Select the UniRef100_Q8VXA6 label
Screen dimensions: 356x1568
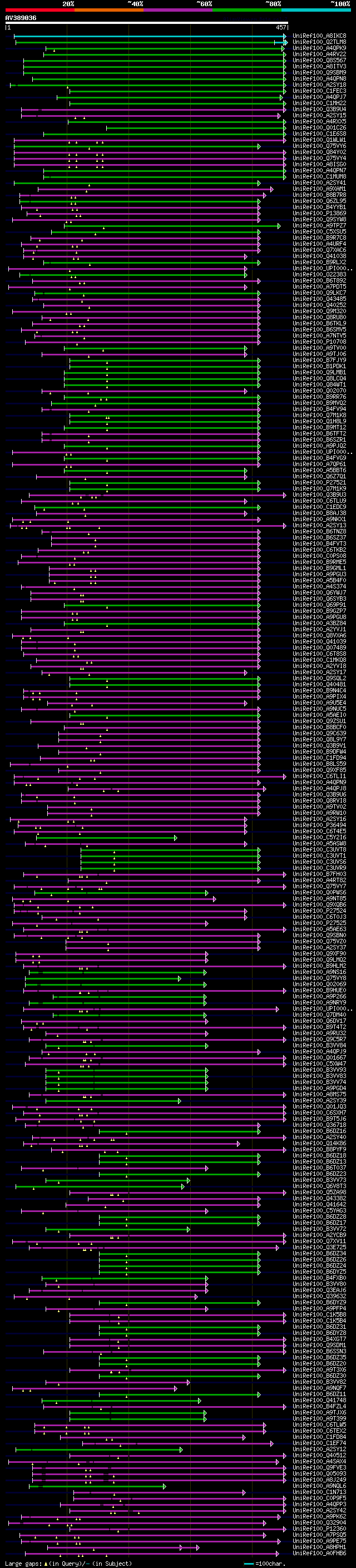pos(319,635)
